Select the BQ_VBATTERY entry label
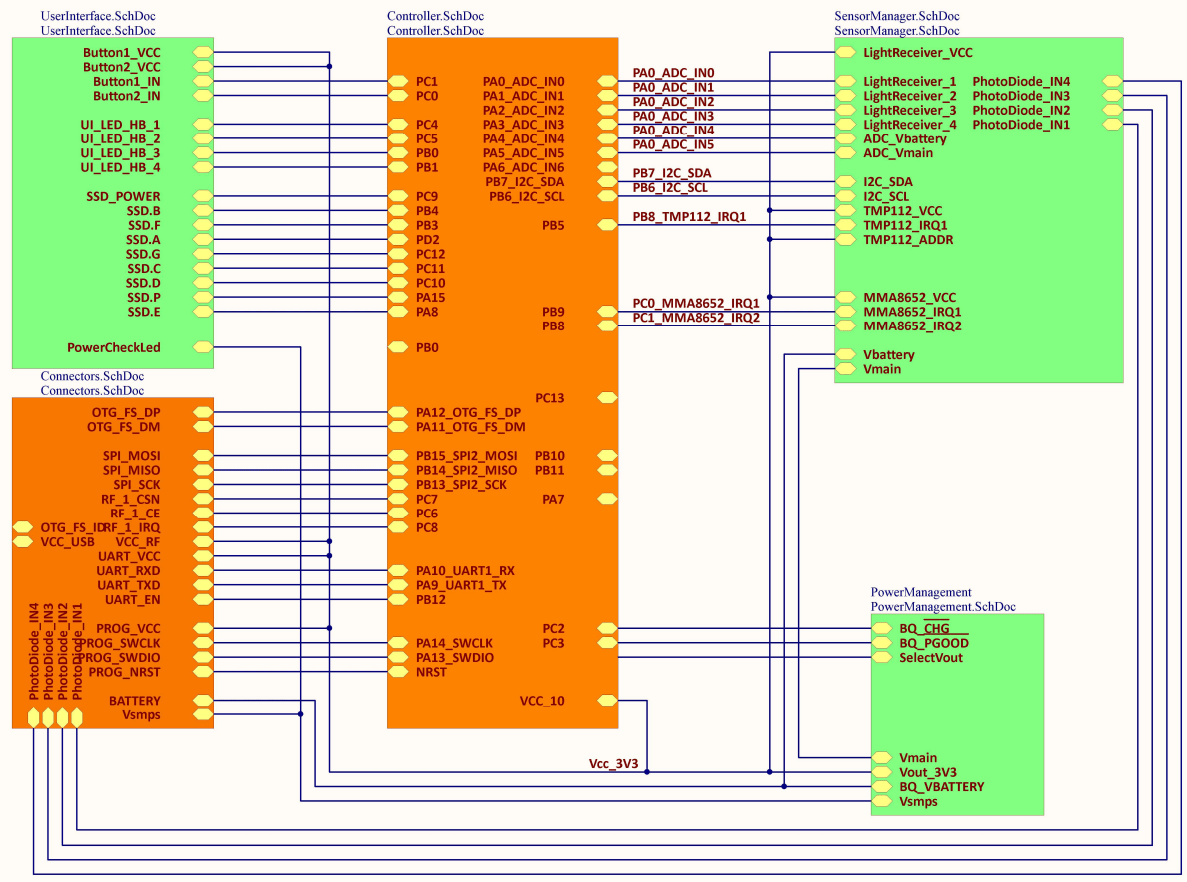This screenshot has height=882, width=1187. 941,787
